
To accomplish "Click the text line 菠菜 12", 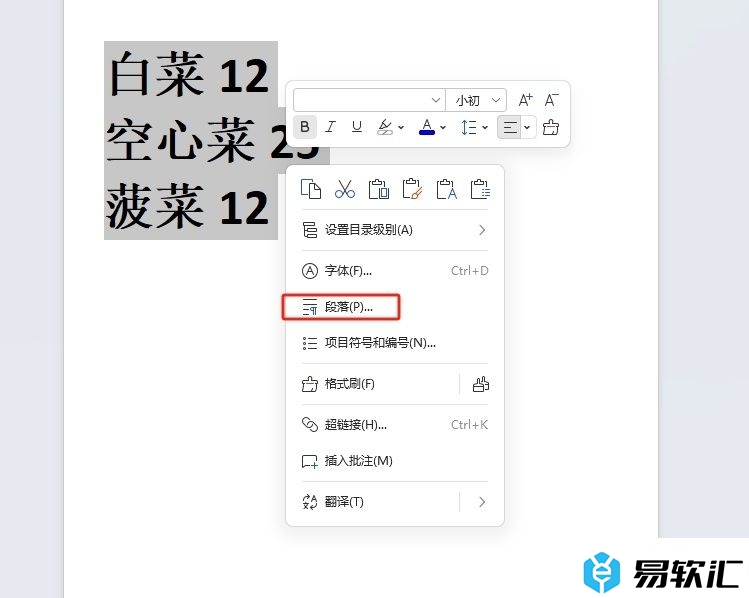I will pos(187,206).
